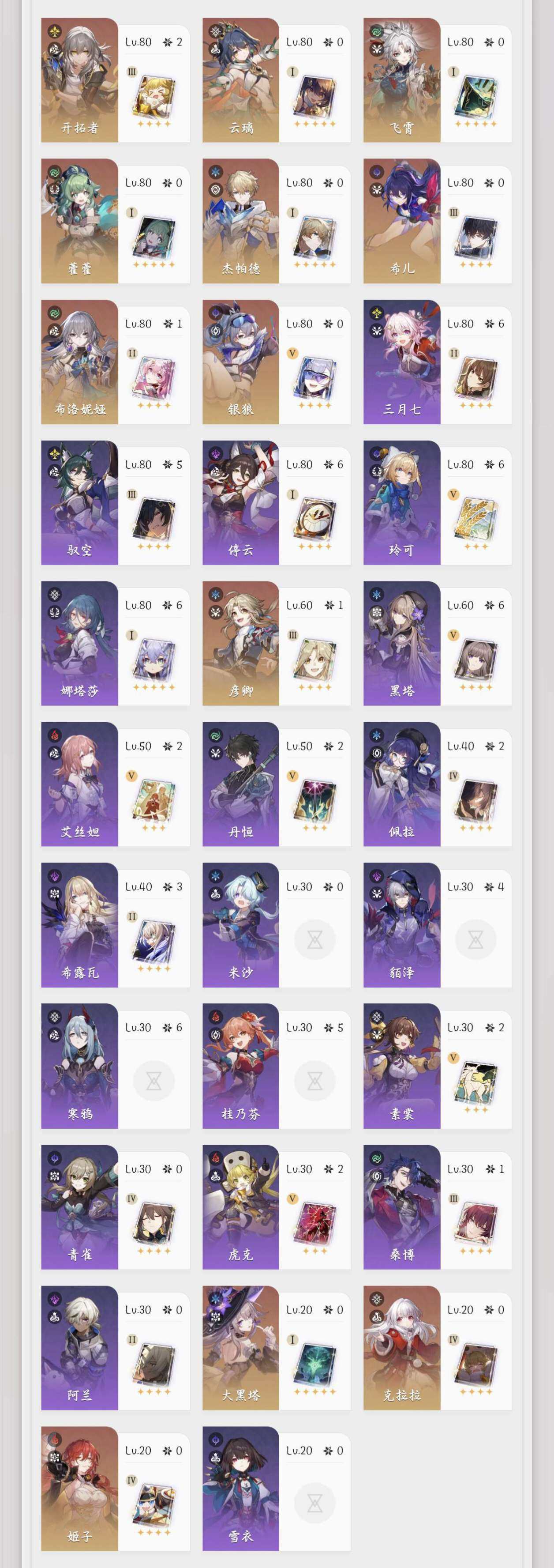Select the 姬子 character card
The height and width of the screenshot is (1568, 554).
pos(116,1488)
